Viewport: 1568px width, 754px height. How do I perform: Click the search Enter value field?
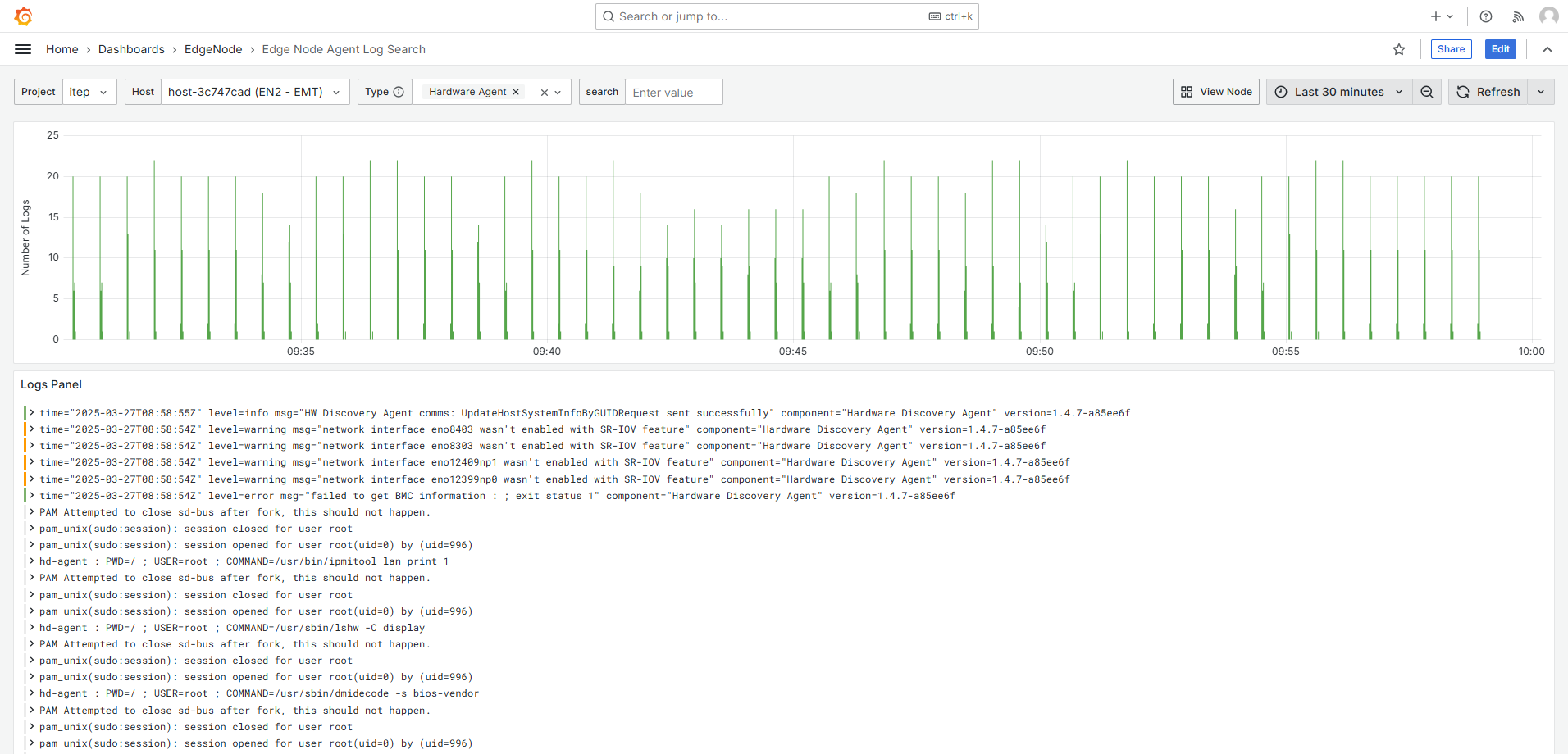[673, 93]
